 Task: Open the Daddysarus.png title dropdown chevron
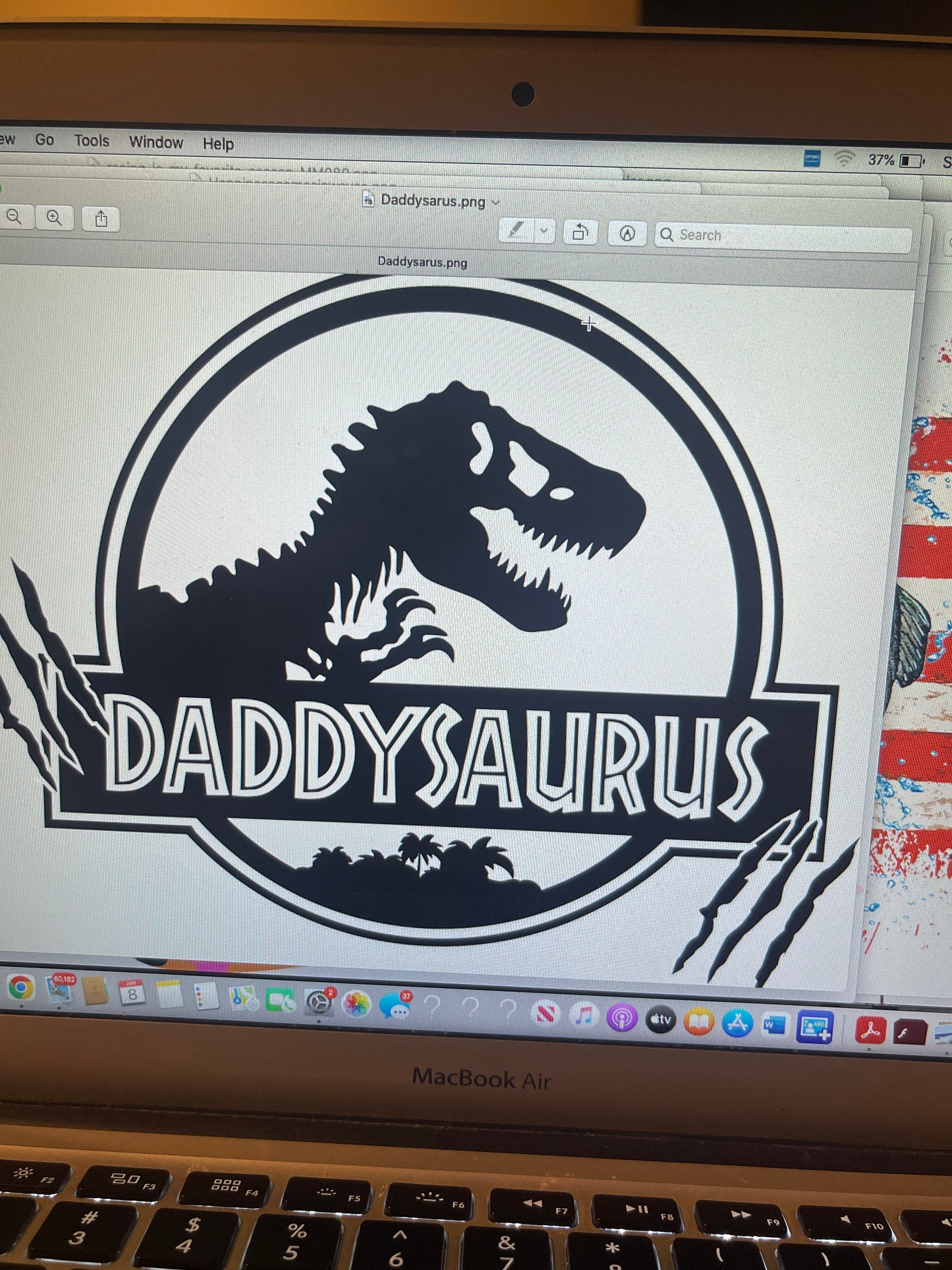pyautogui.click(x=496, y=202)
